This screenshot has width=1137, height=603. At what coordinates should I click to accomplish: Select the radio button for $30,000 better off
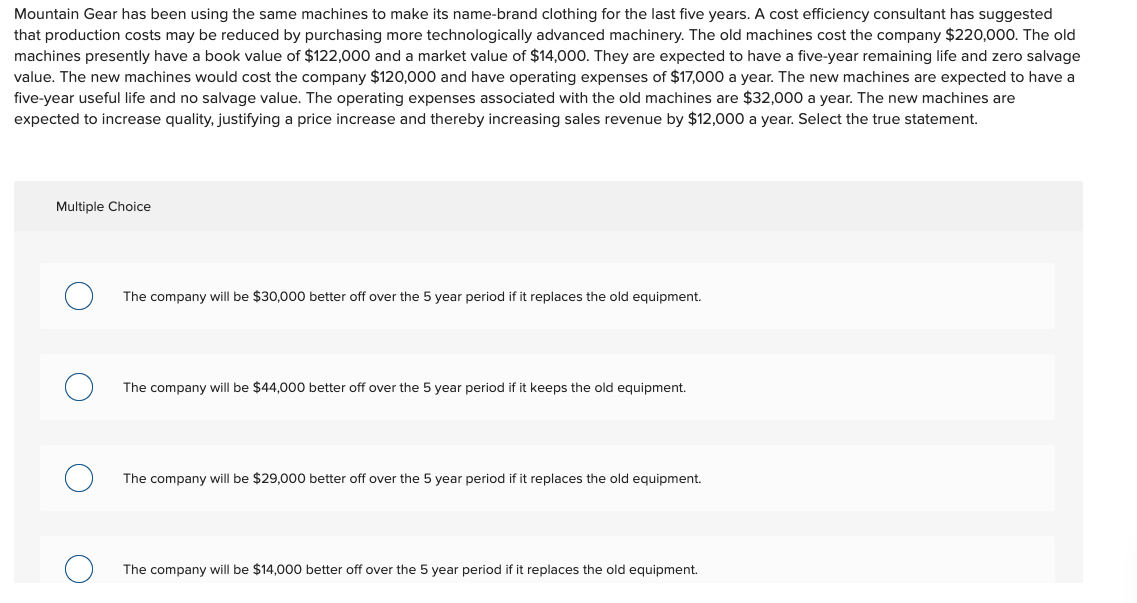(x=78, y=296)
